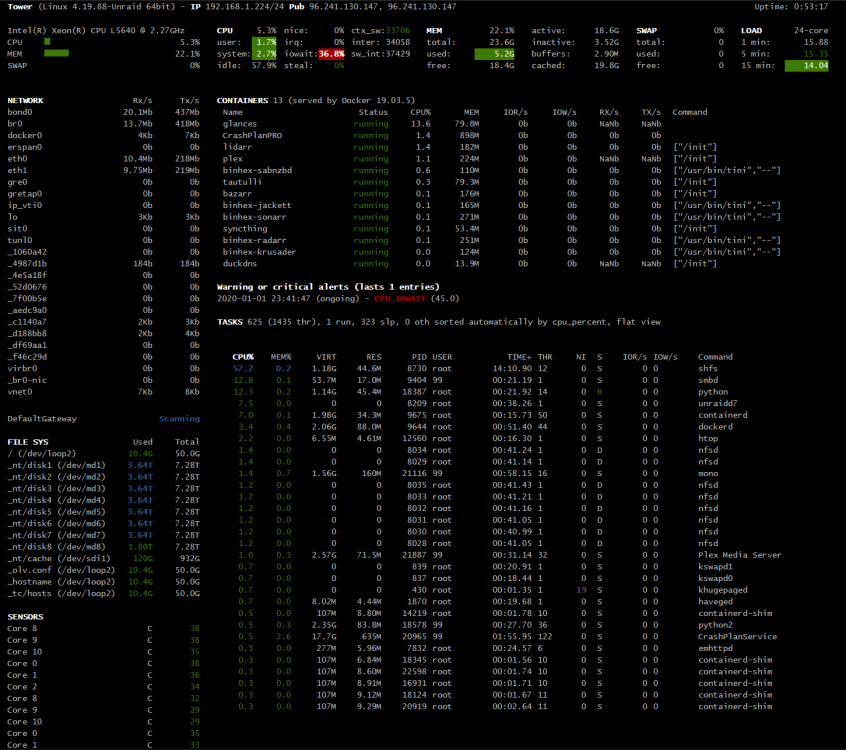This screenshot has width=846, height=750.
Task: Click the docker0 network interface row
Action: (103, 135)
